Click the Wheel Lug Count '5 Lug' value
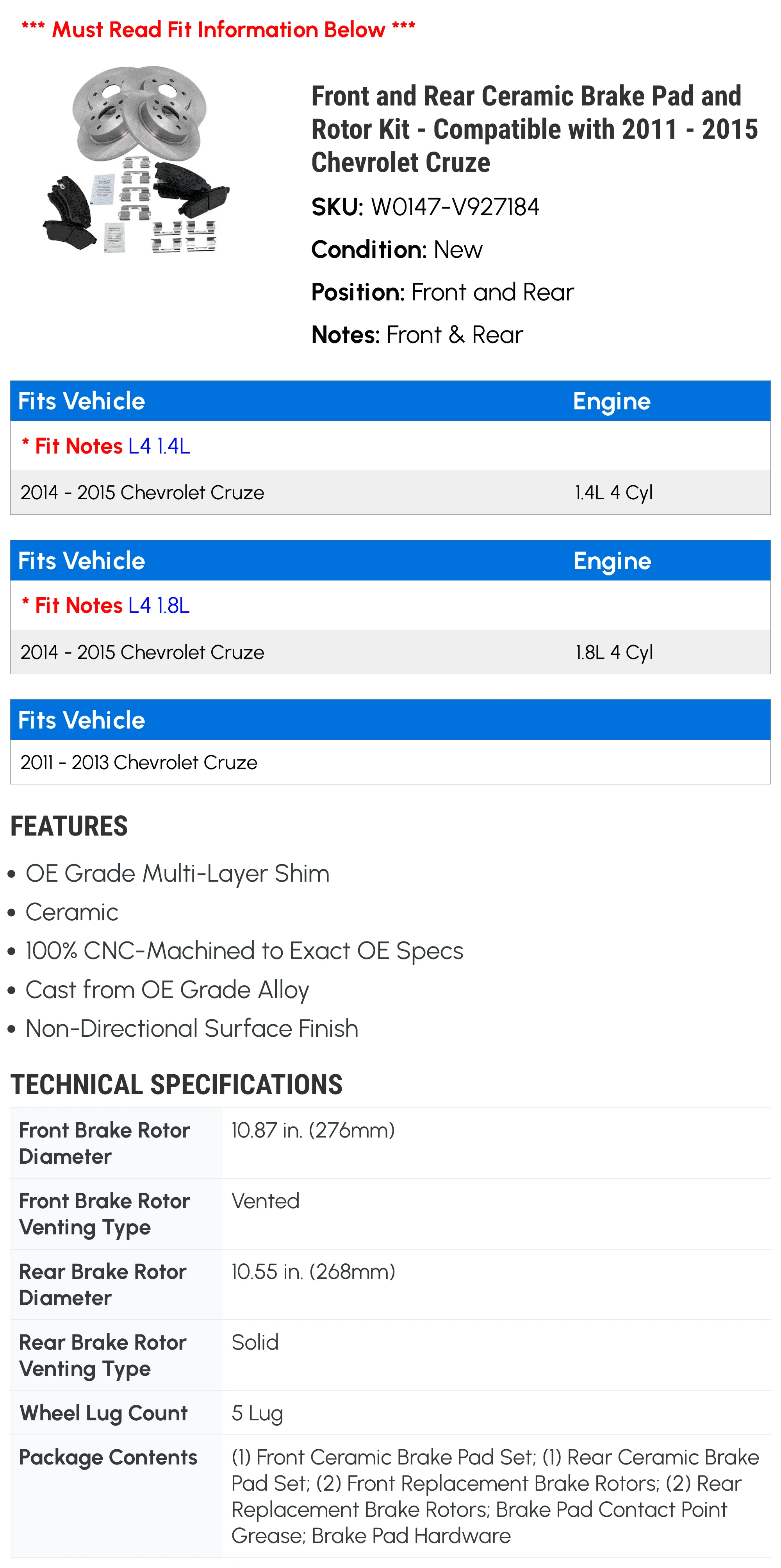781x1568 pixels. [x=257, y=1413]
